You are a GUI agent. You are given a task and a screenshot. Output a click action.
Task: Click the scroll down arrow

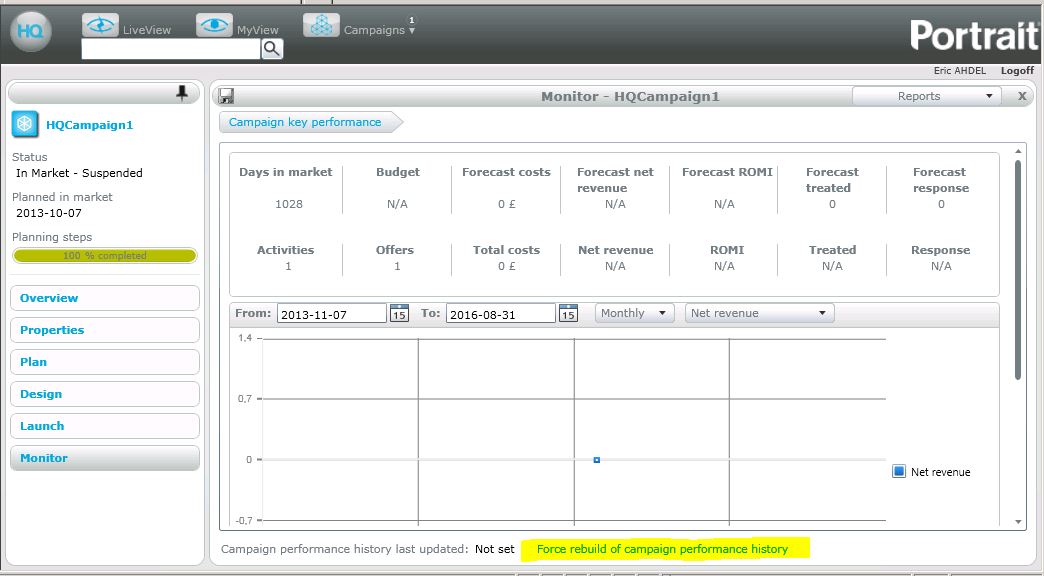[x=1018, y=522]
